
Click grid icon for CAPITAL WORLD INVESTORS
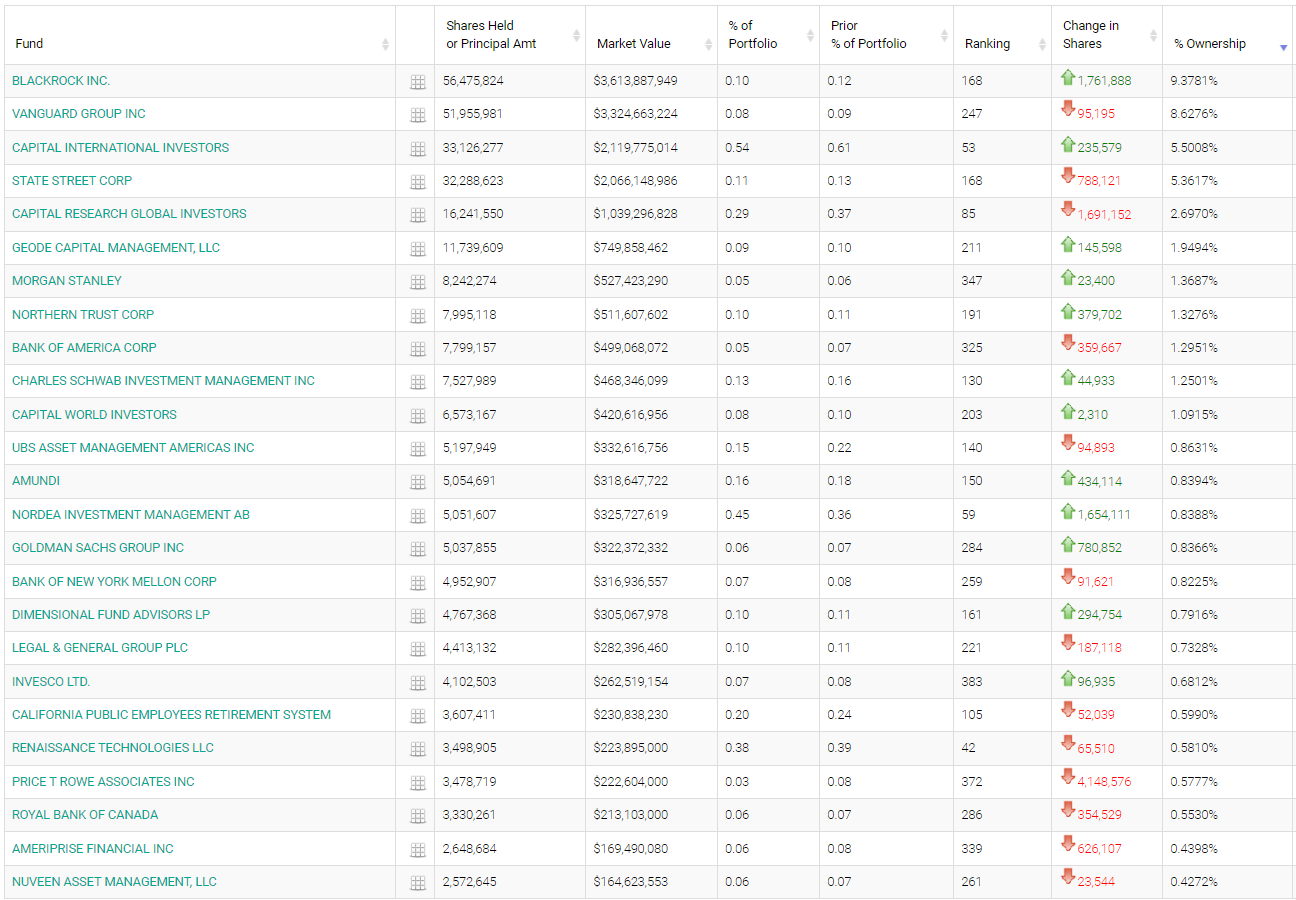(418, 416)
